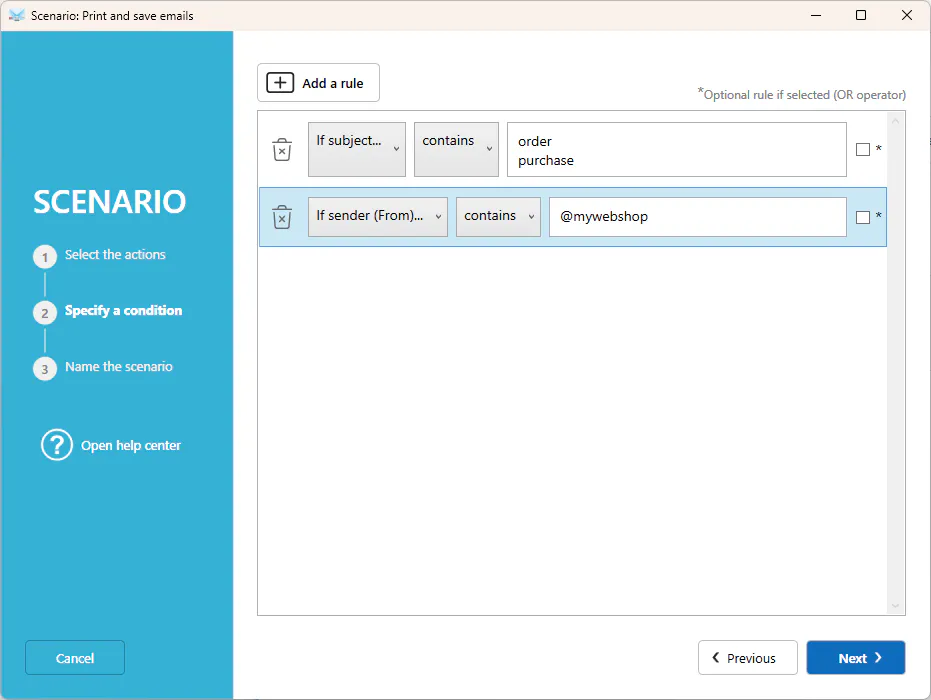Click the question mark help icon
The height and width of the screenshot is (700, 931).
pos(57,445)
